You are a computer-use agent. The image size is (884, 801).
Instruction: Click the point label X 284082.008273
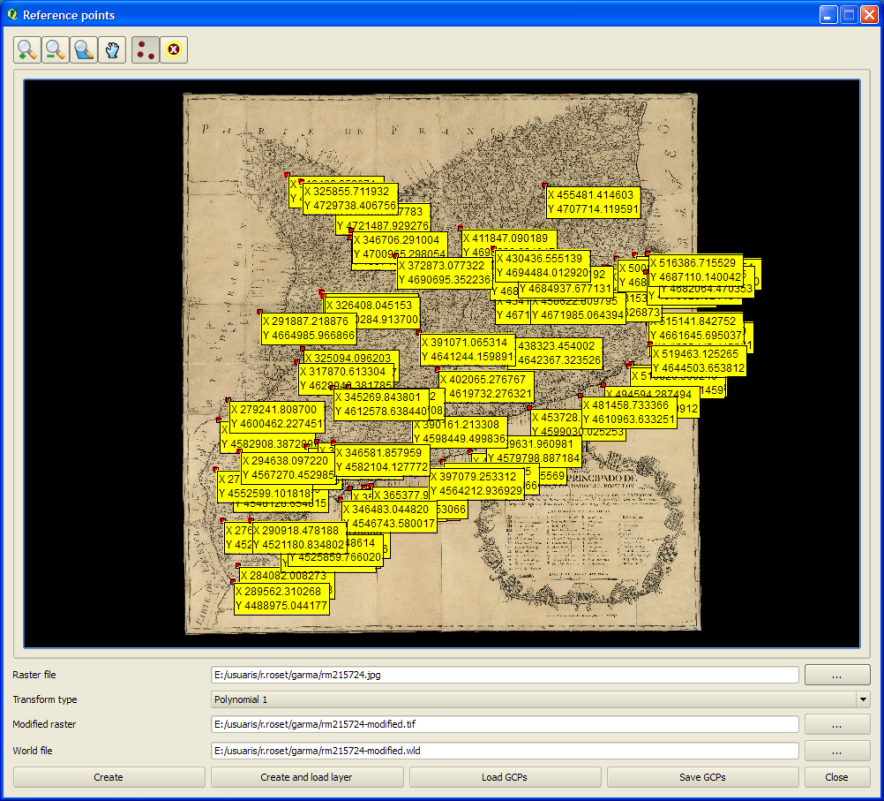[286, 576]
